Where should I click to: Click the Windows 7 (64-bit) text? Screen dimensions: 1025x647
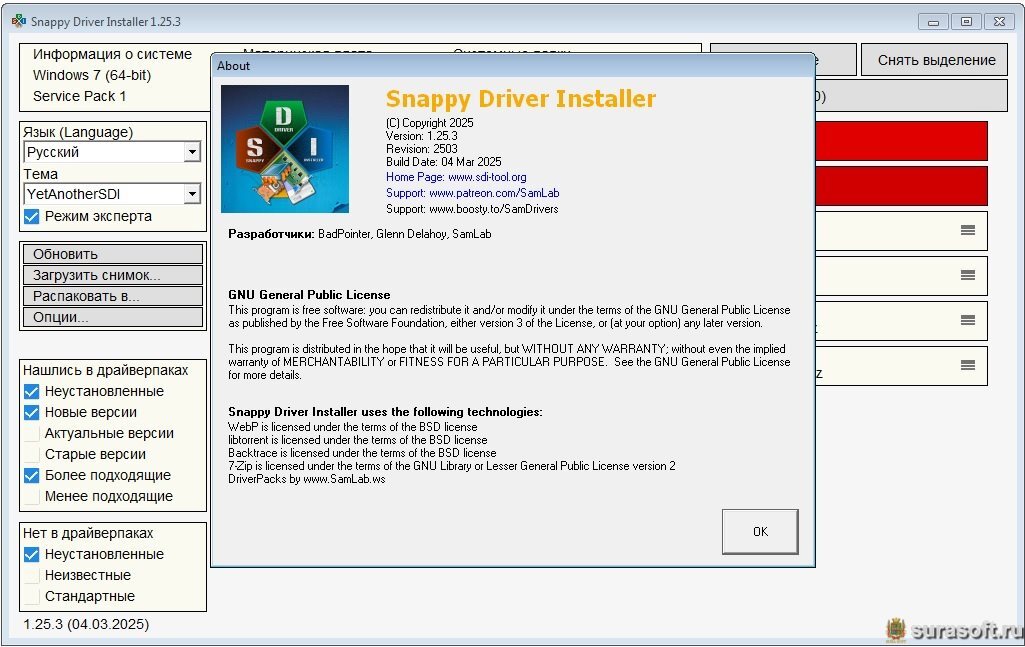92,75
